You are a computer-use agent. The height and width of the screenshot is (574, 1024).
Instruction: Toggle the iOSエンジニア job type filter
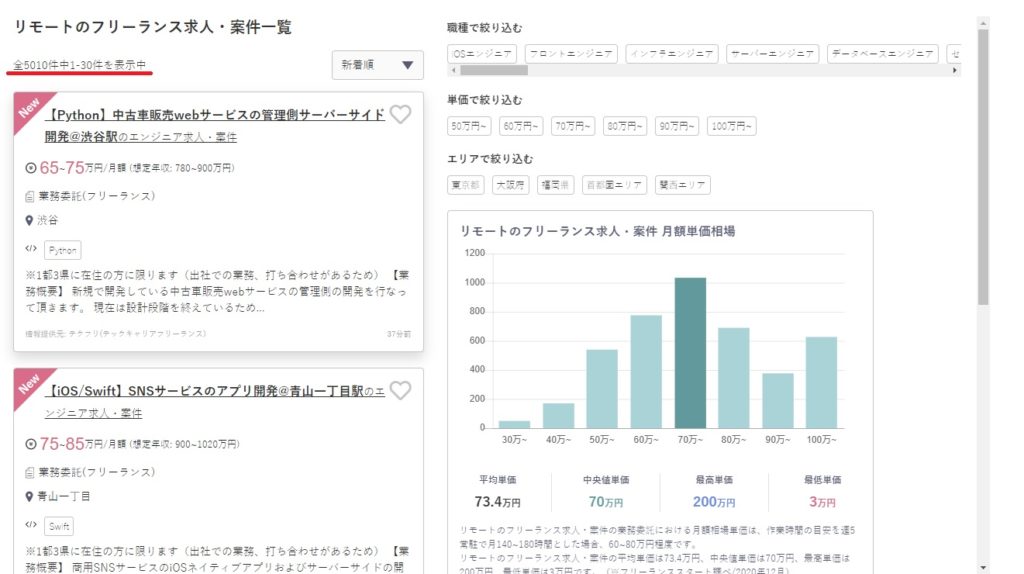tap(482, 53)
